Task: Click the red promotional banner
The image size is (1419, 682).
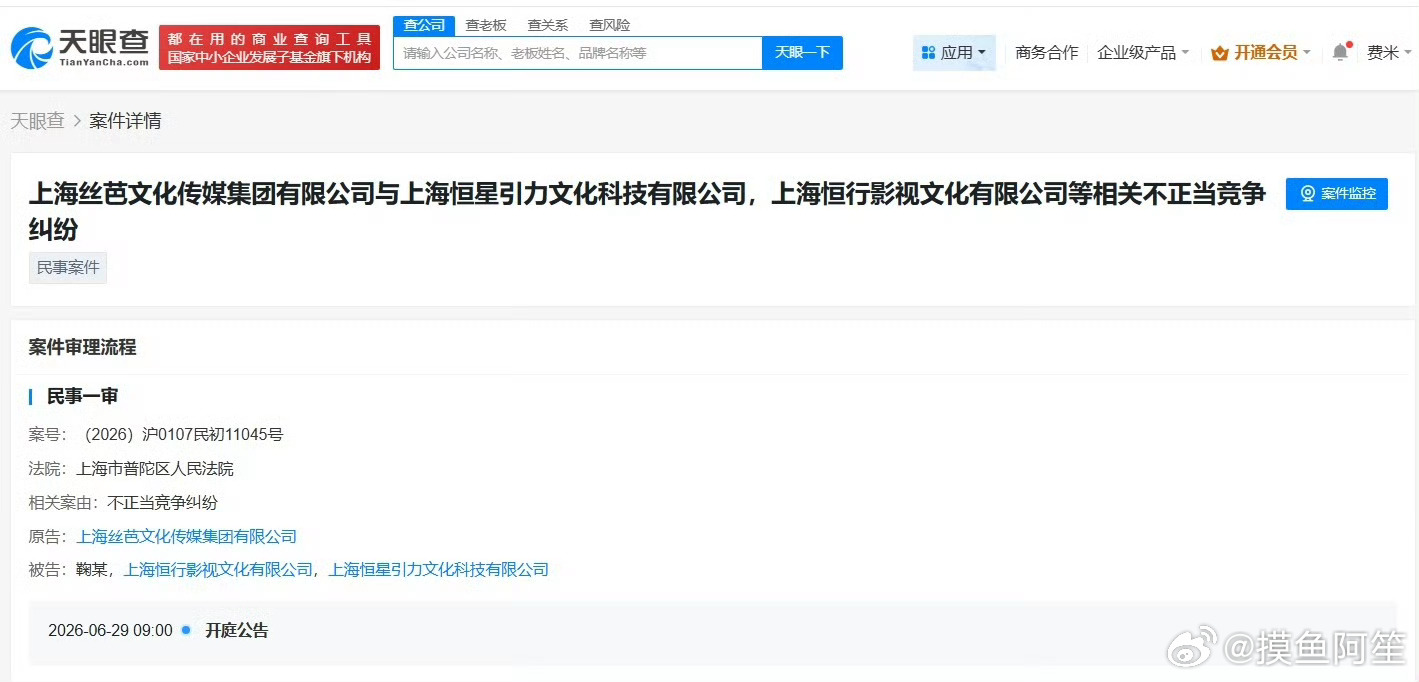Action: click(269, 47)
